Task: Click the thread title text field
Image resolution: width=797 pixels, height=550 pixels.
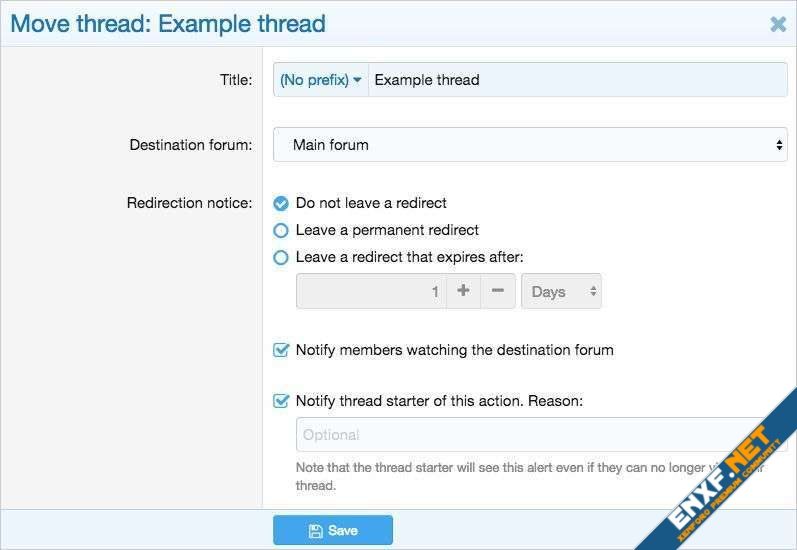Action: pos(577,80)
